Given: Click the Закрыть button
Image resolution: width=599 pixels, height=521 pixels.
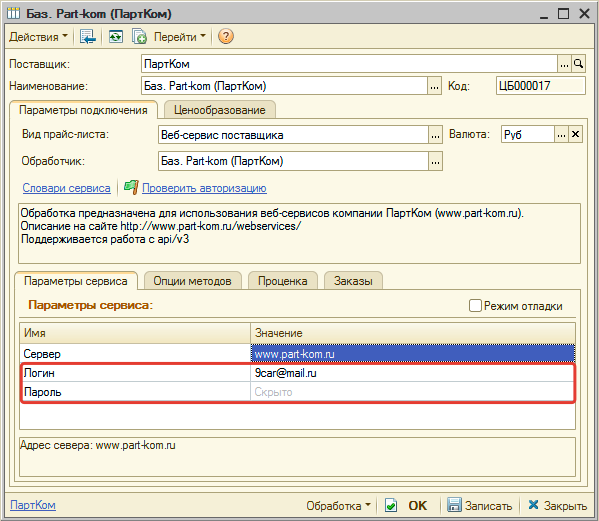Looking at the screenshot, I should click(558, 506).
